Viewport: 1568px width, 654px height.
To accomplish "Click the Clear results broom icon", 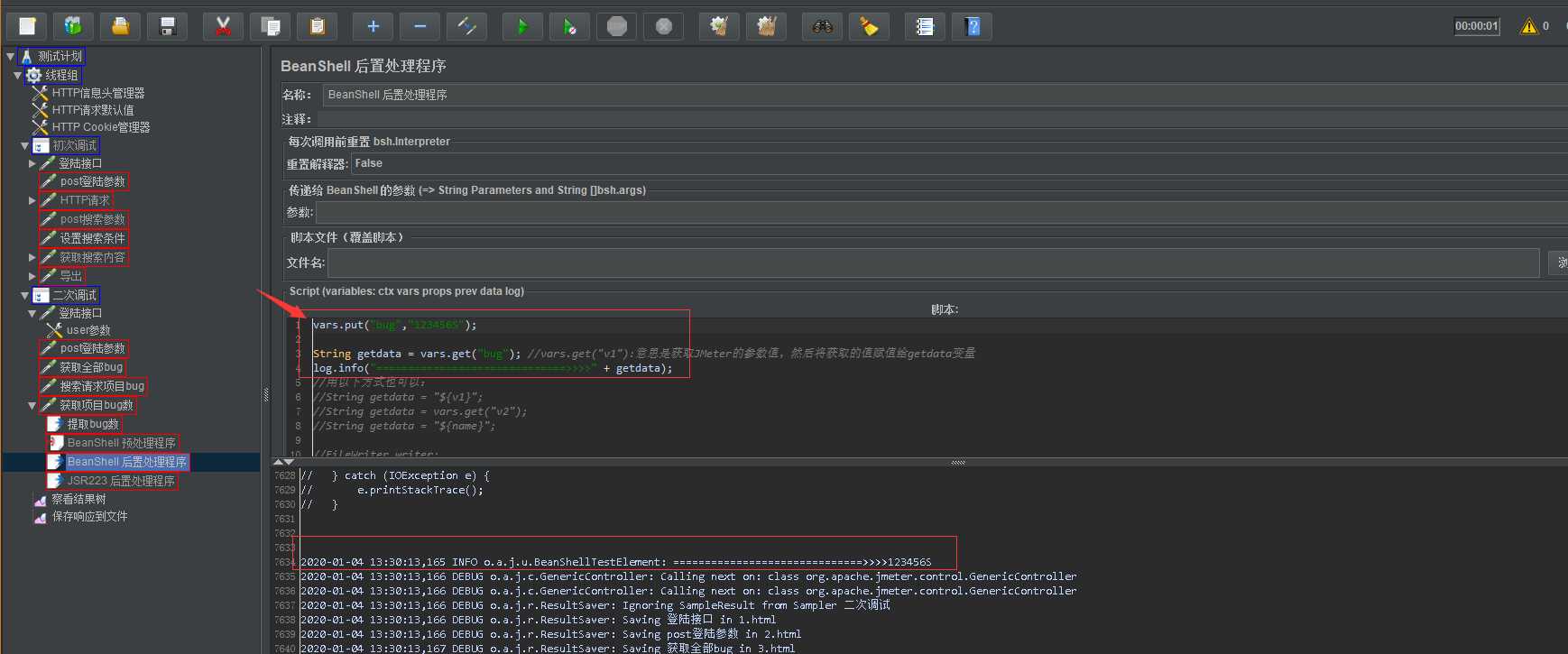I will tap(719, 26).
